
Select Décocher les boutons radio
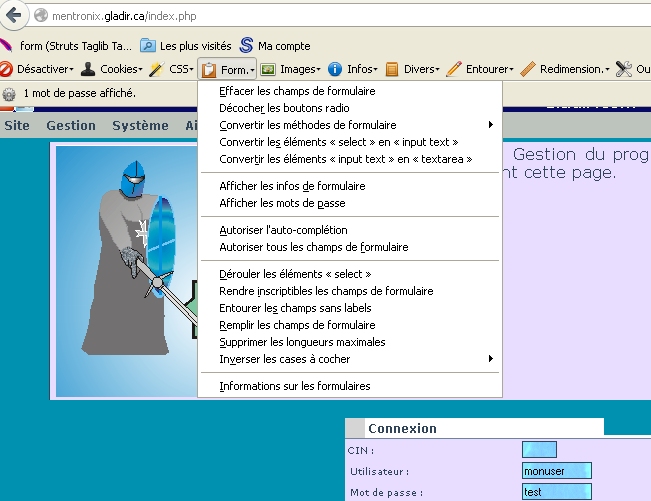click(x=350, y=108)
